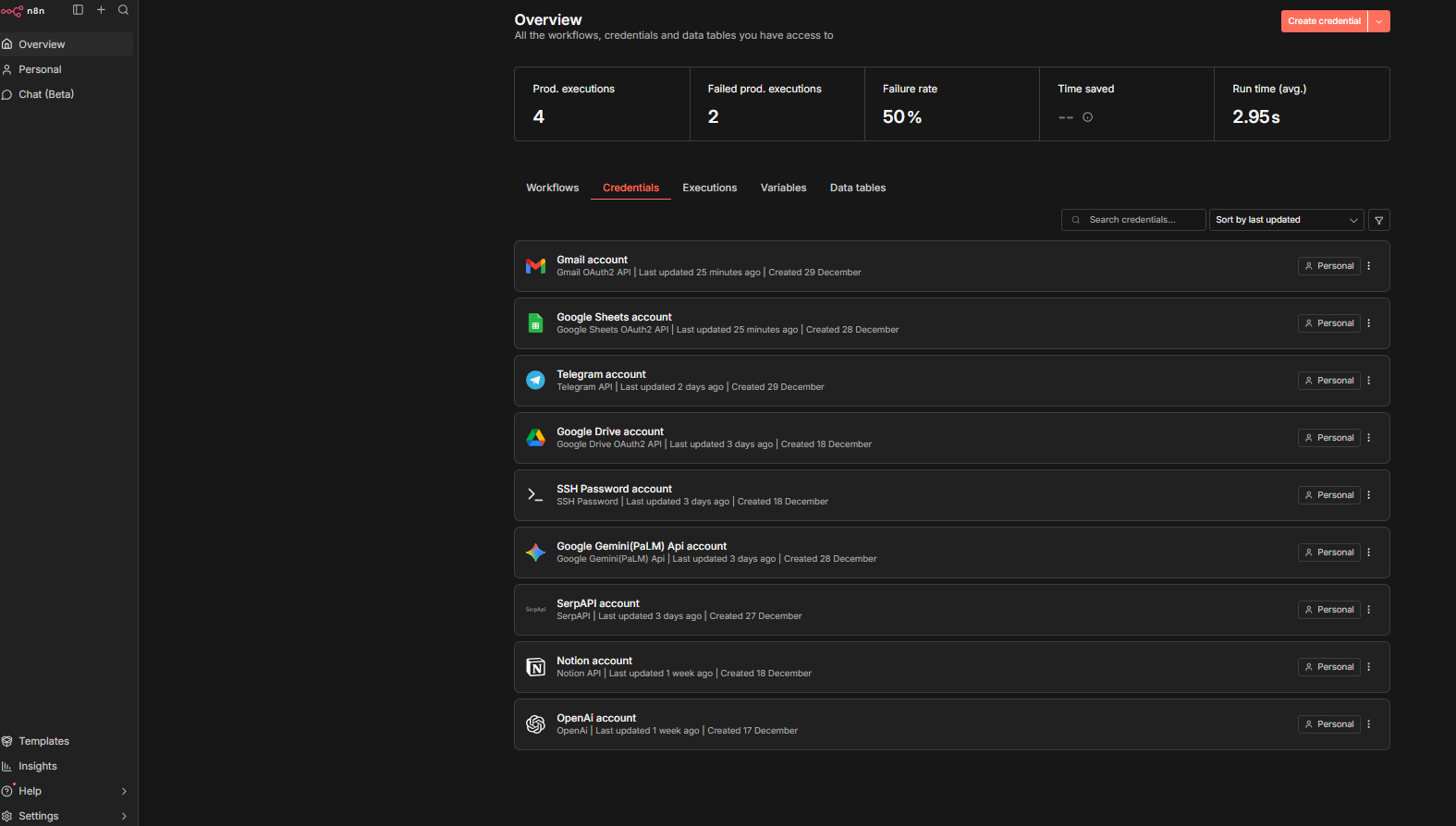Open search via magnifier icon in sidebar
1456x826 pixels.
pyautogui.click(x=123, y=10)
